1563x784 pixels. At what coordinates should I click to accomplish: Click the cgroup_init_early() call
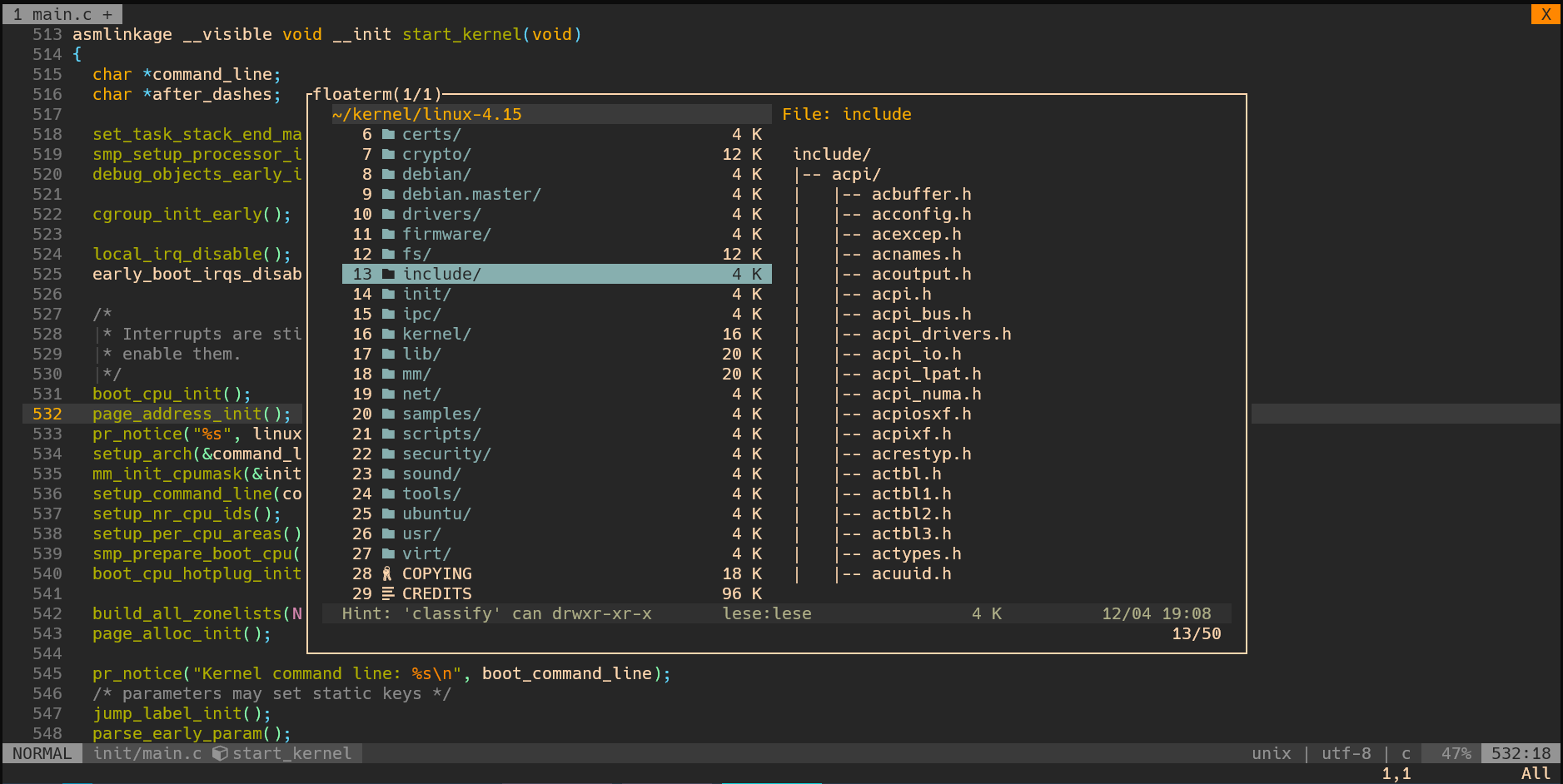[192, 214]
